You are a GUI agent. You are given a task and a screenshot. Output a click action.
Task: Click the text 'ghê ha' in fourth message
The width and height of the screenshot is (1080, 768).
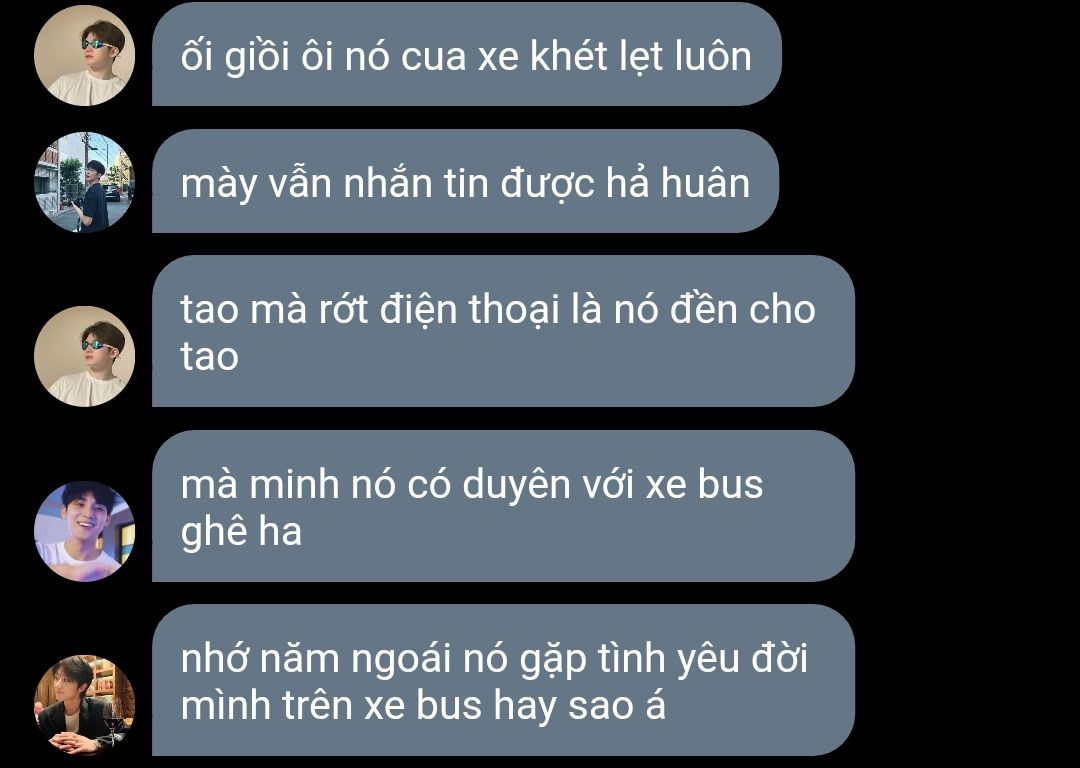point(241,532)
